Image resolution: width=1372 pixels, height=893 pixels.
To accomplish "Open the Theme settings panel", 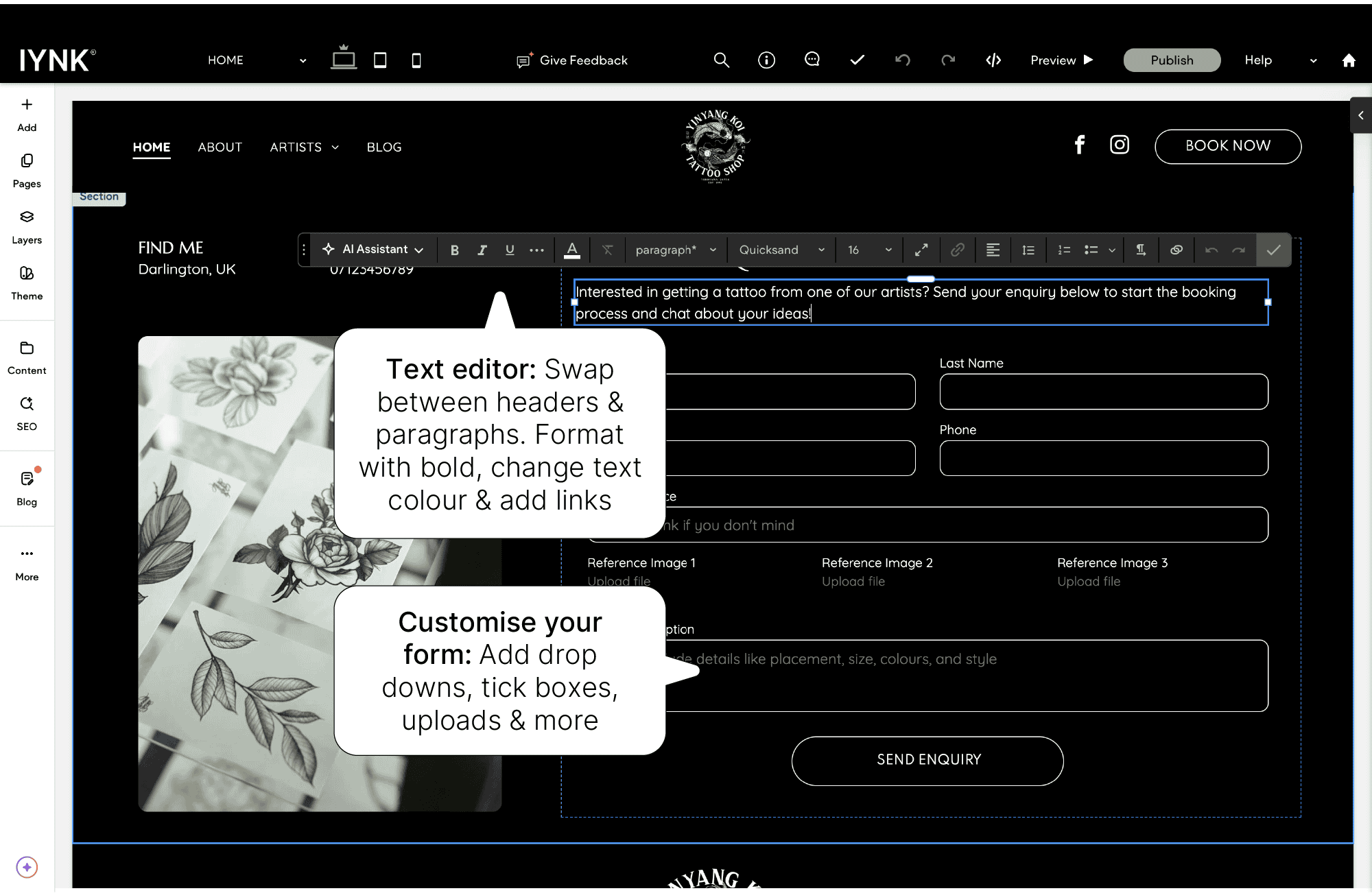I will [27, 283].
